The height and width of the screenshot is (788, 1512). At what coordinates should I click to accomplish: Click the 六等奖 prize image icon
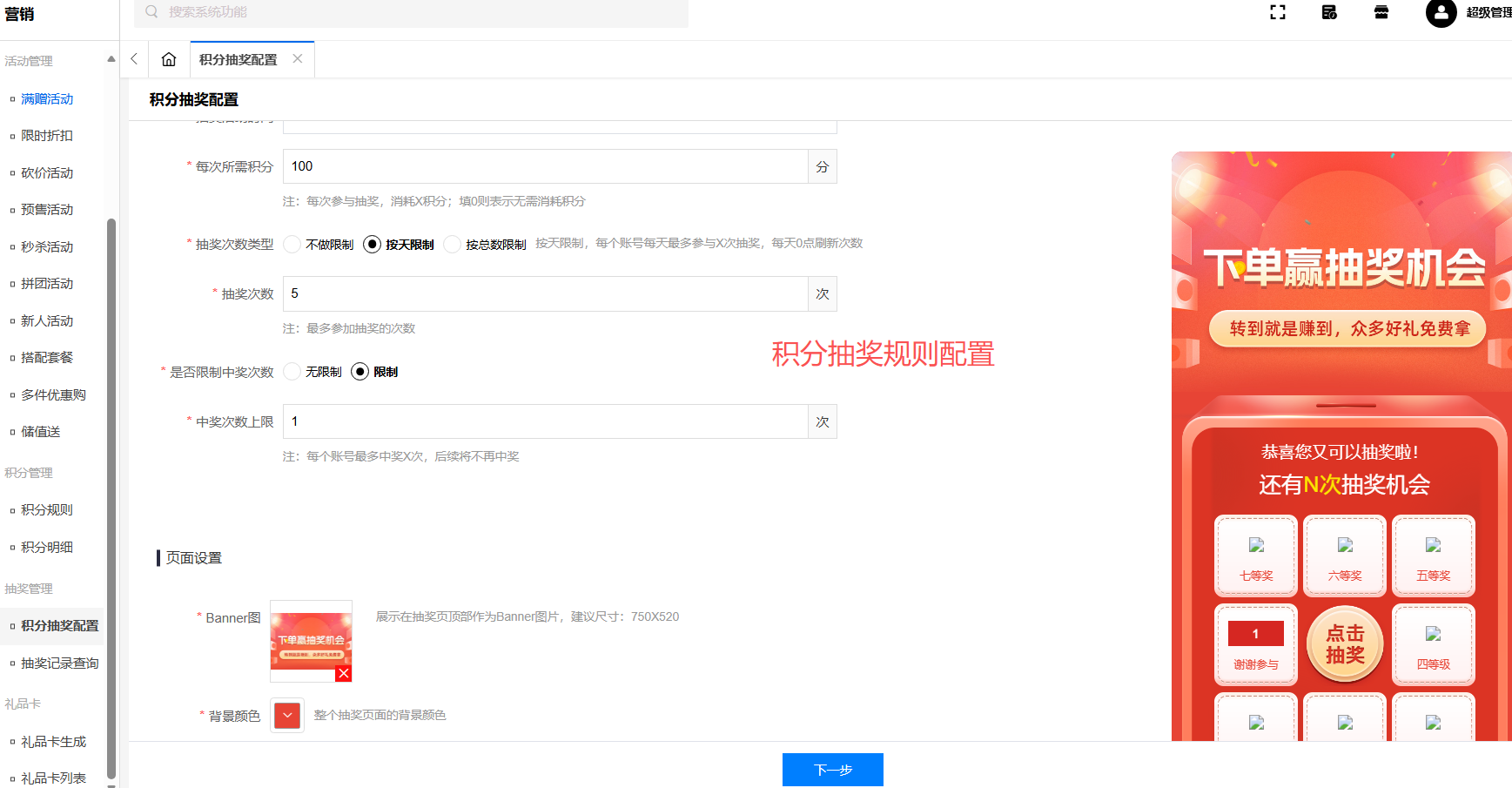(x=1345, y=545)
